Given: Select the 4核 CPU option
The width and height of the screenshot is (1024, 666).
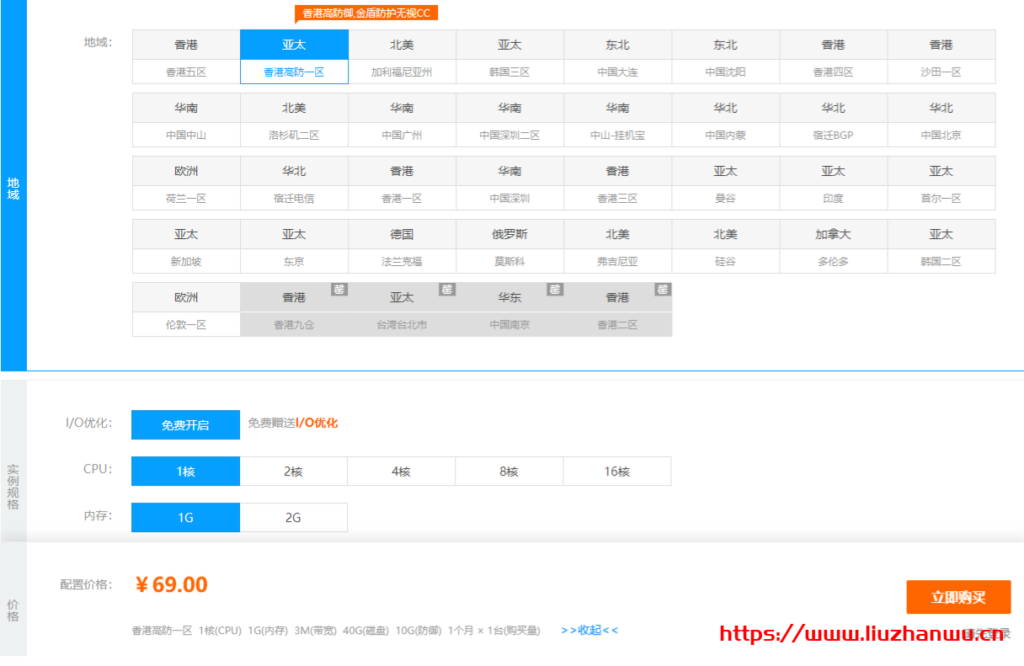Looking at the screenshot, I should 401,471.
